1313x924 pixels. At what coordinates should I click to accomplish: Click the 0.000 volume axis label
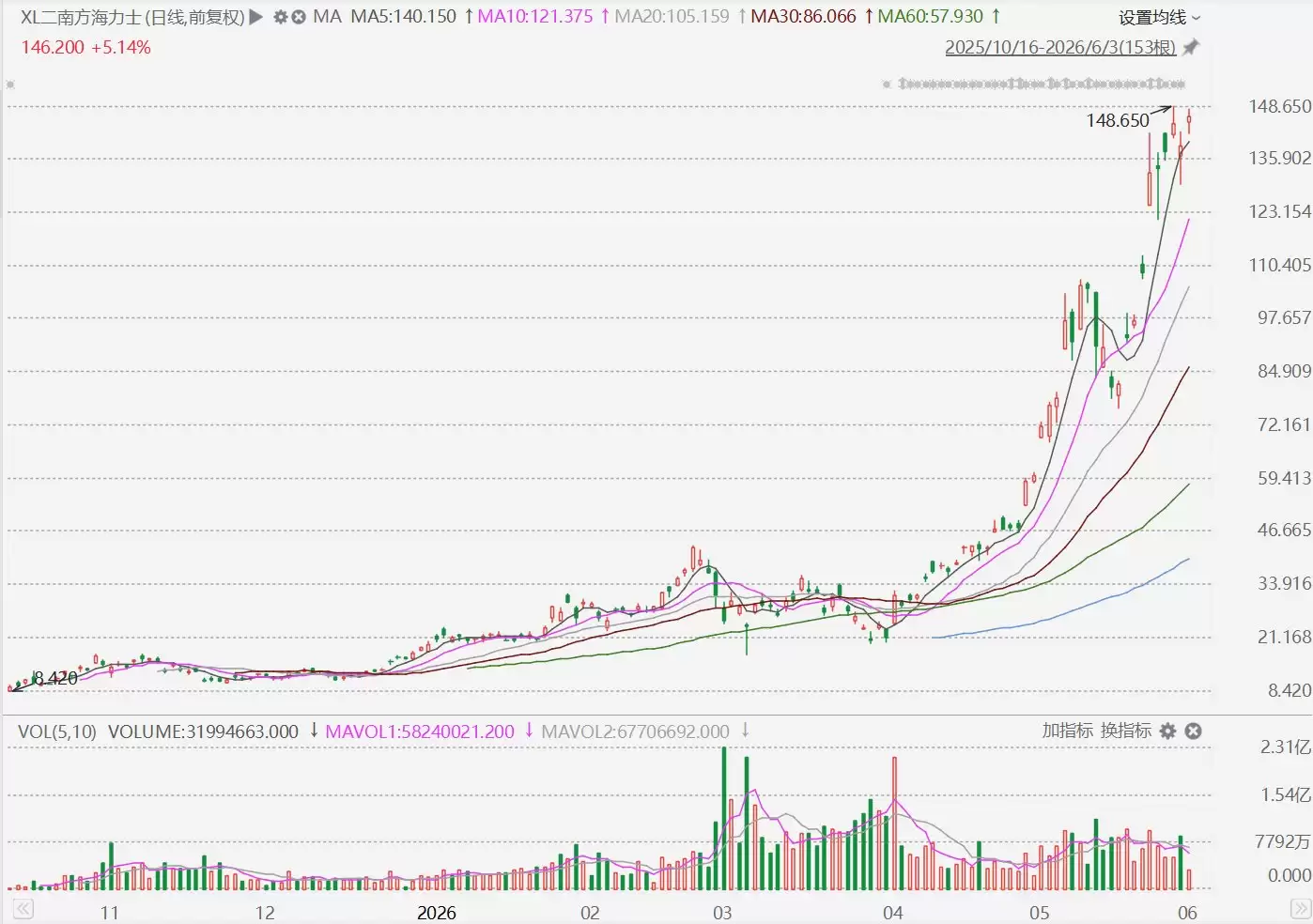(x=1290, y=875)
